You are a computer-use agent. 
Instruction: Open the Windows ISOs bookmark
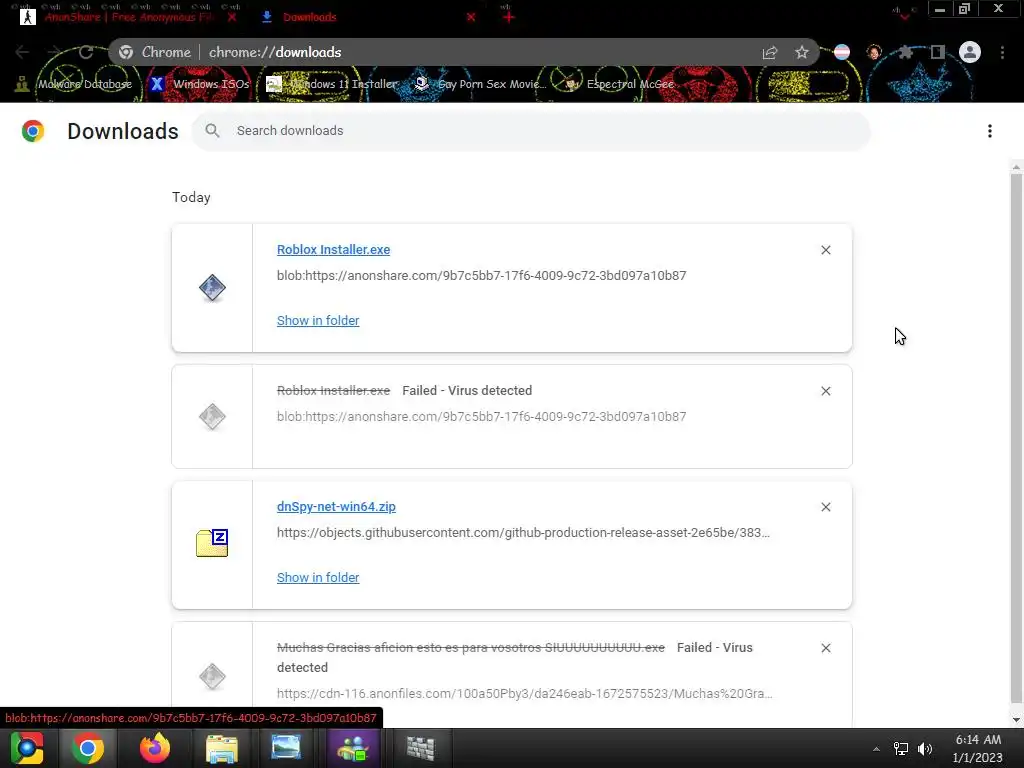[x=199, y=84]
